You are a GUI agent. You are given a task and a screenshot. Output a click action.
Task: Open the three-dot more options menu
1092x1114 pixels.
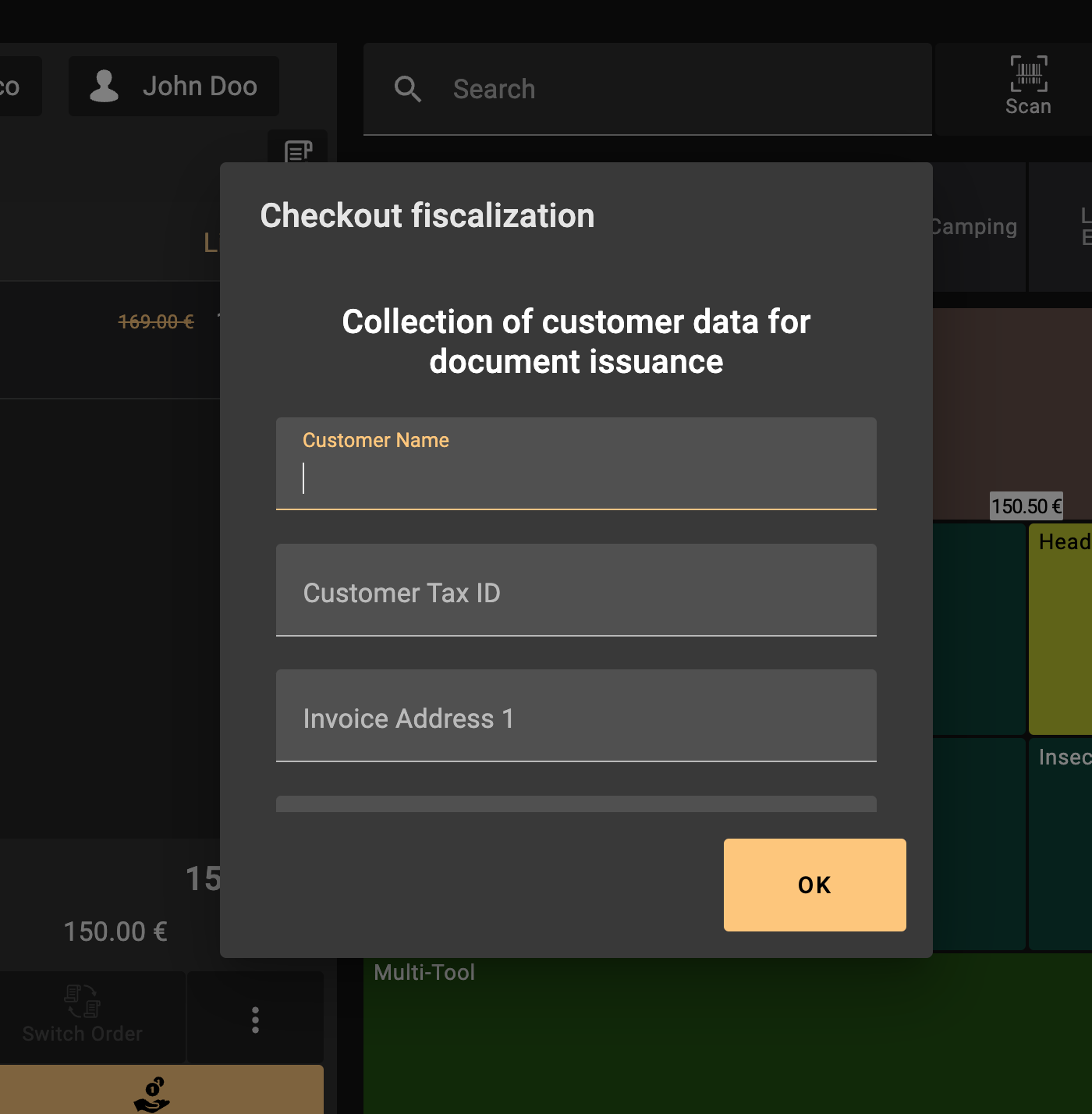pos(255,1019)
